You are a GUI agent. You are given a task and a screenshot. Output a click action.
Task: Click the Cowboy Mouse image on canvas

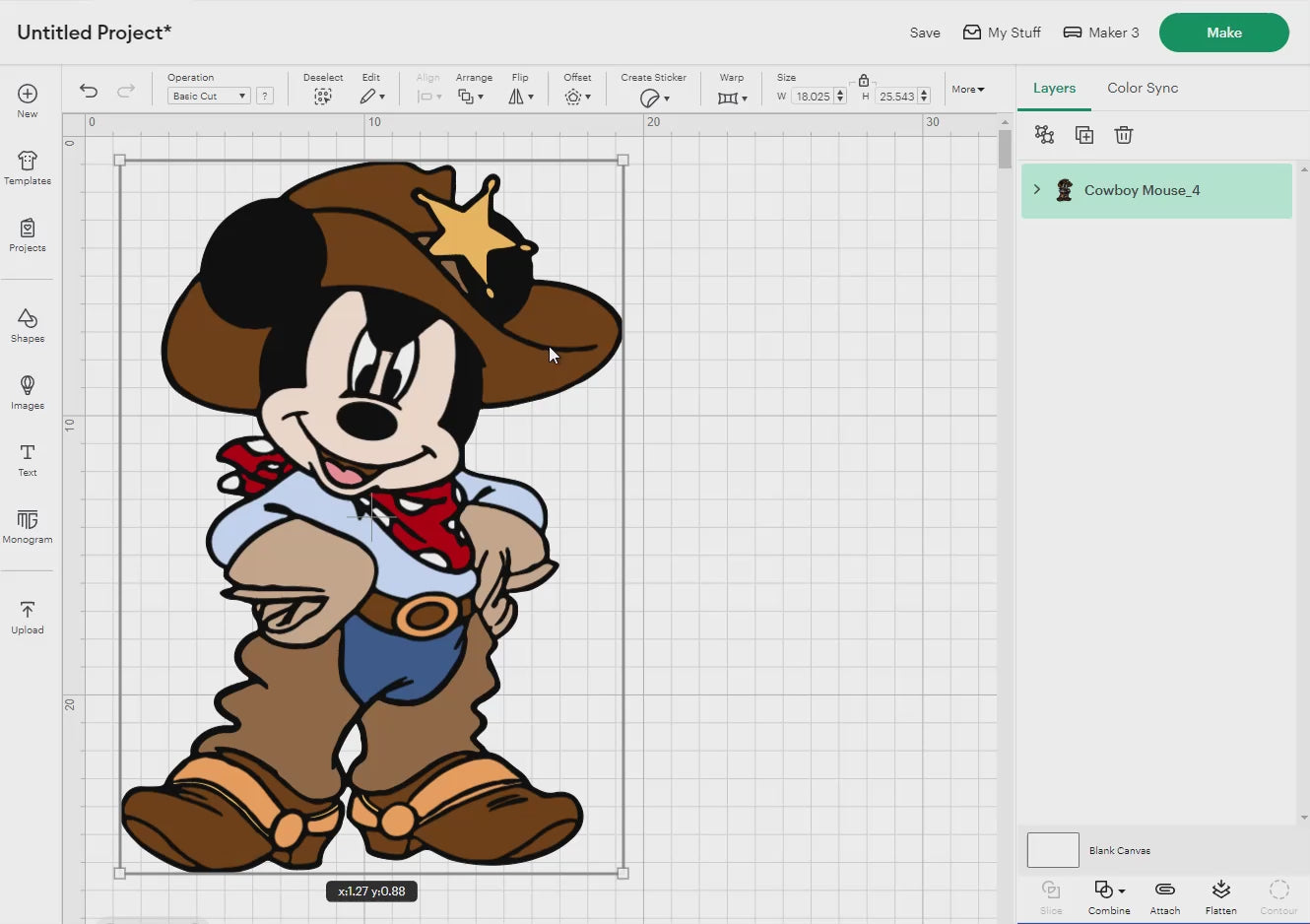point(371,516)
